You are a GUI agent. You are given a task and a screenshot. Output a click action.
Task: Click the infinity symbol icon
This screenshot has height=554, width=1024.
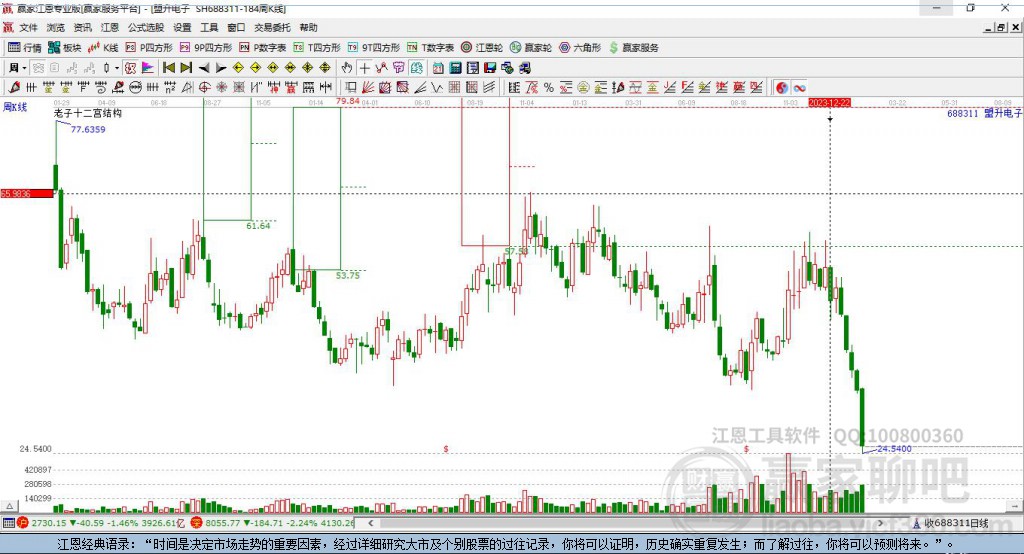pos(799,88)
